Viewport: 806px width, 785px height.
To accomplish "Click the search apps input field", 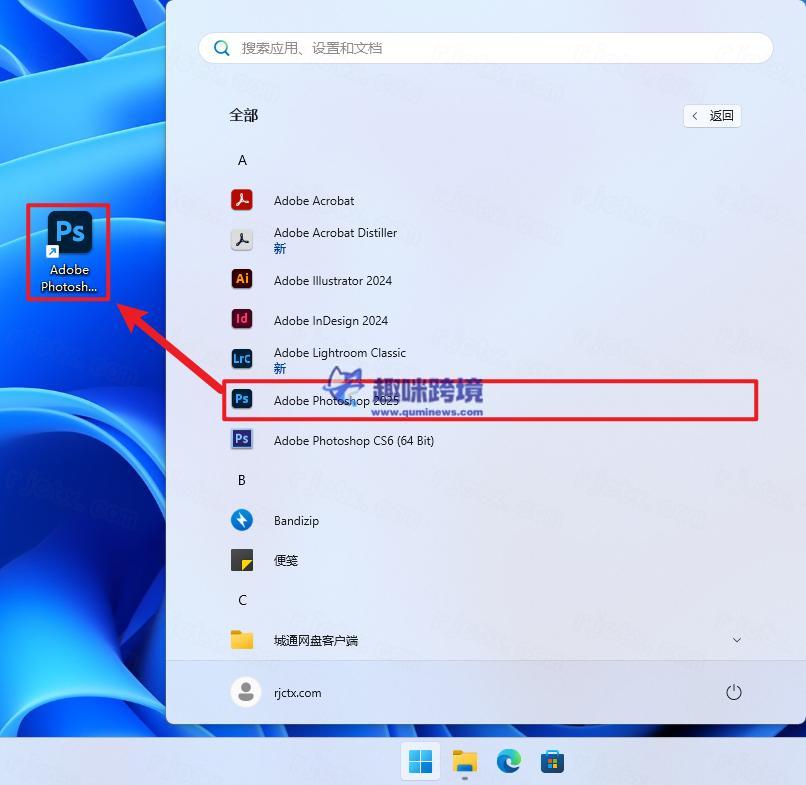I will tap(486, 47).
